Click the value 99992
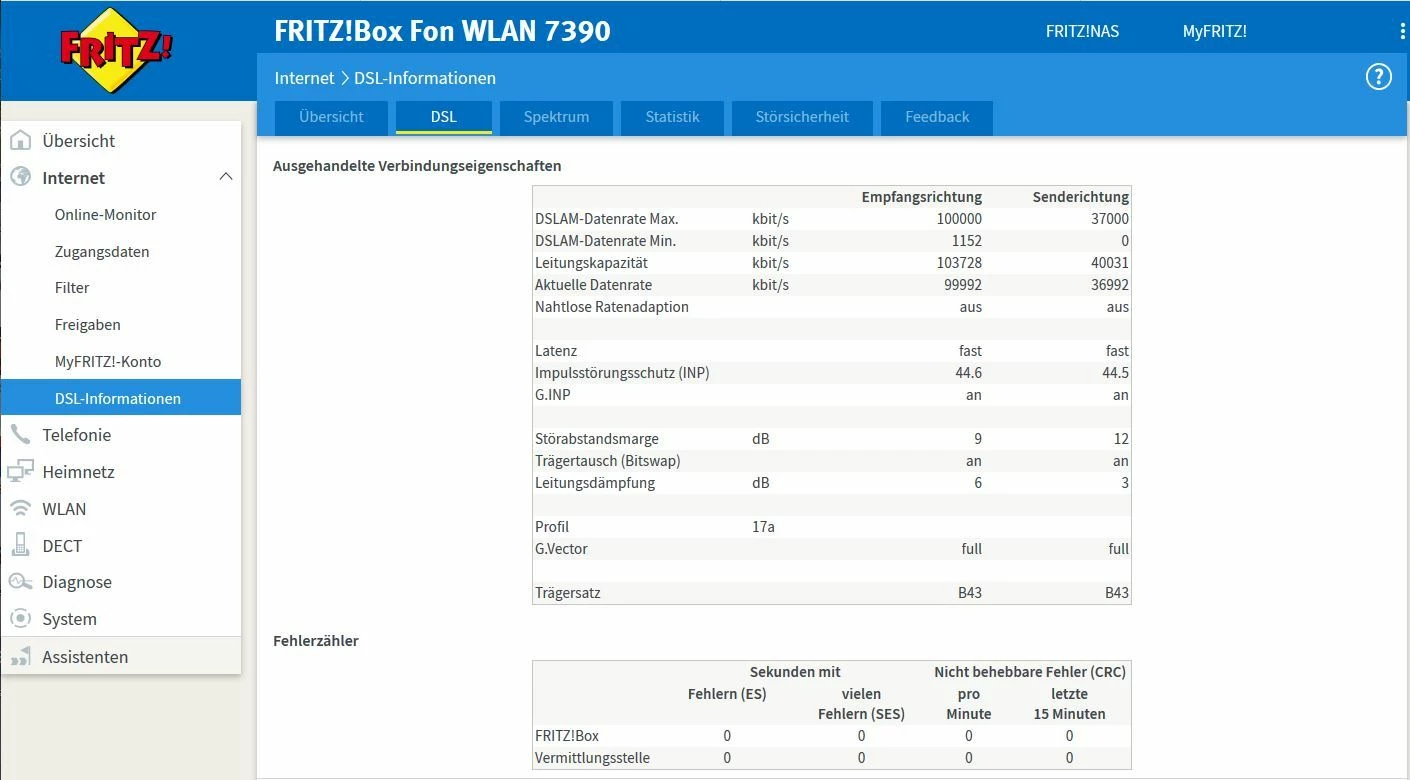1410x780 pixels. click(x=963, y=285)
